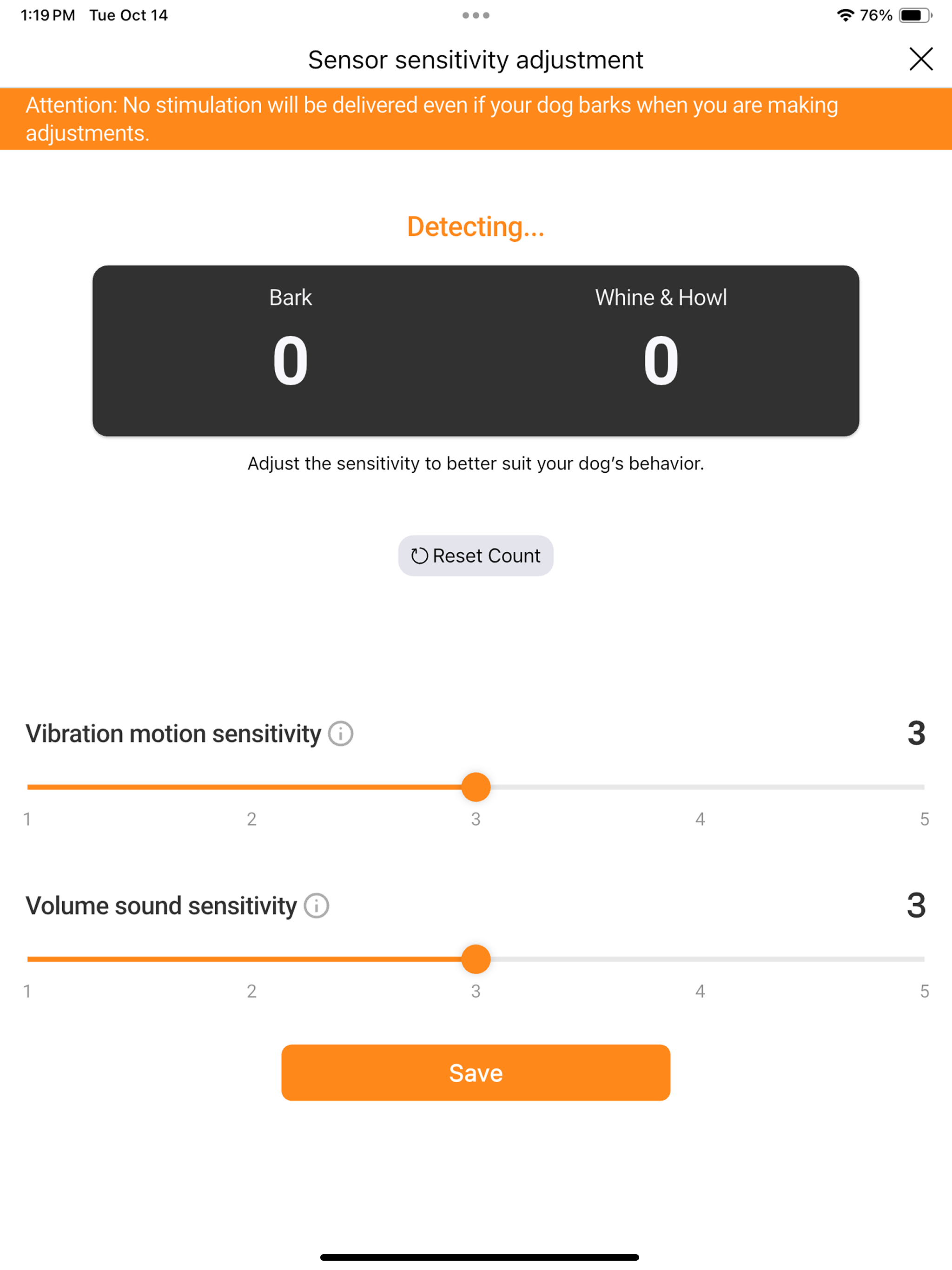Set volume sound sensitivity to level 2

251,959
